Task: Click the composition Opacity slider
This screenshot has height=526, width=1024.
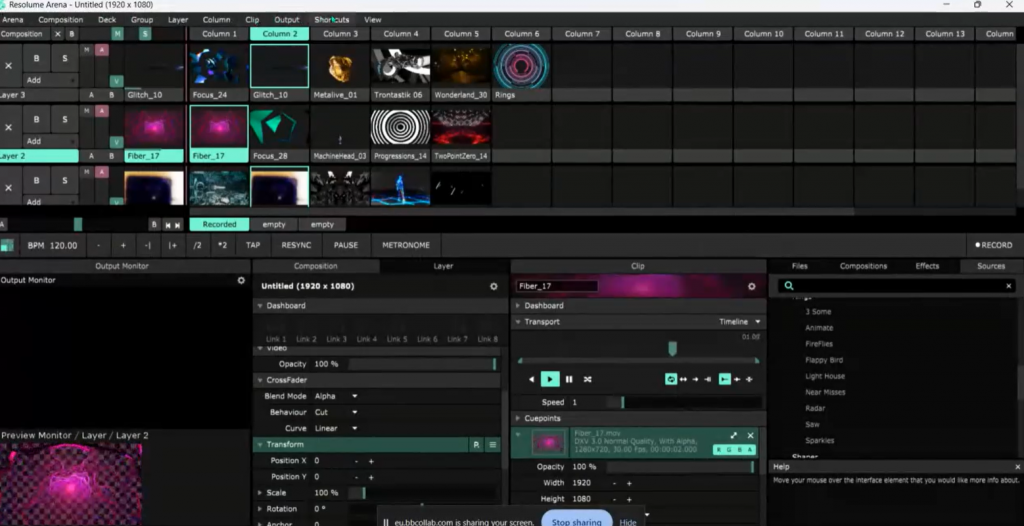Action: 422,364
